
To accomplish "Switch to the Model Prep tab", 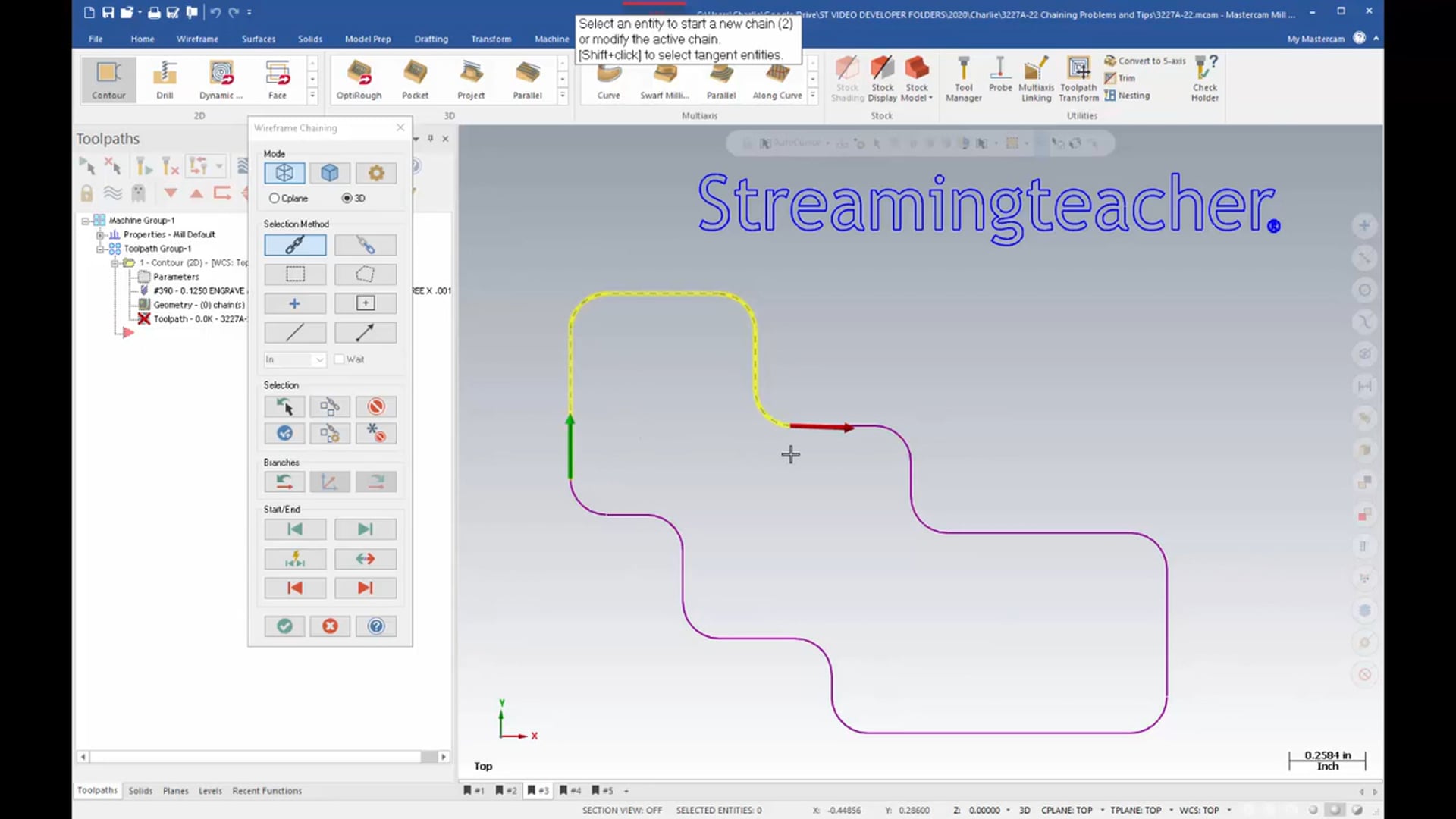I will pyautogui.click(x=368, y=39).
